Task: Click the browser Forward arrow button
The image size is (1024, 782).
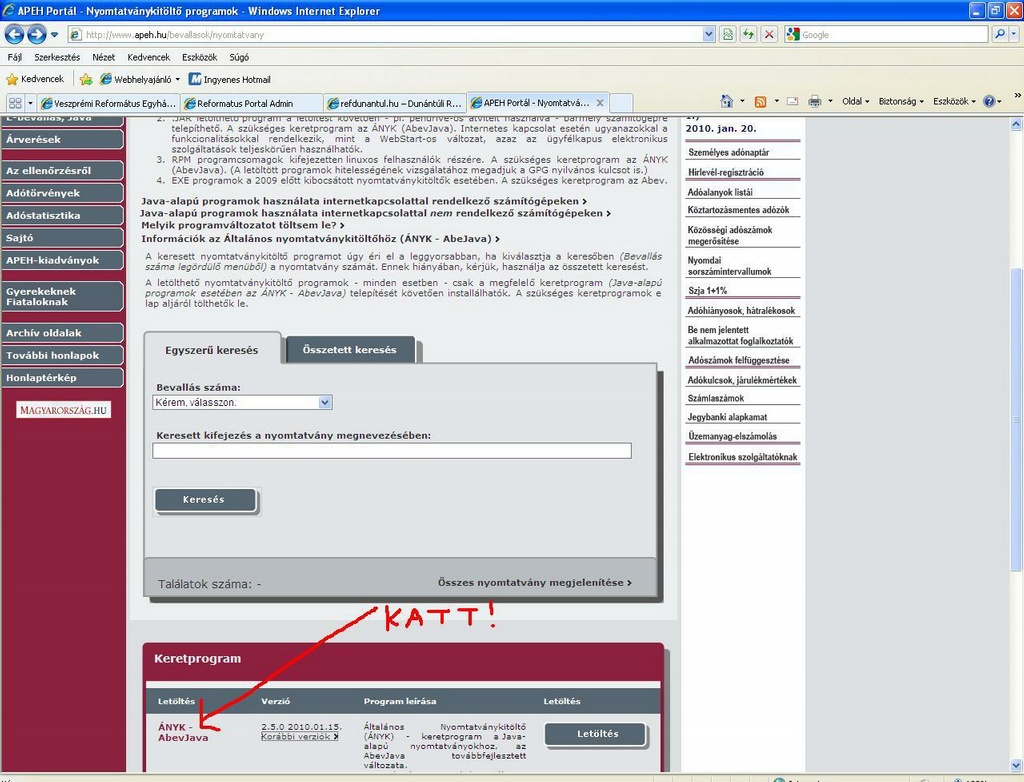Action: tap(37, 34)
